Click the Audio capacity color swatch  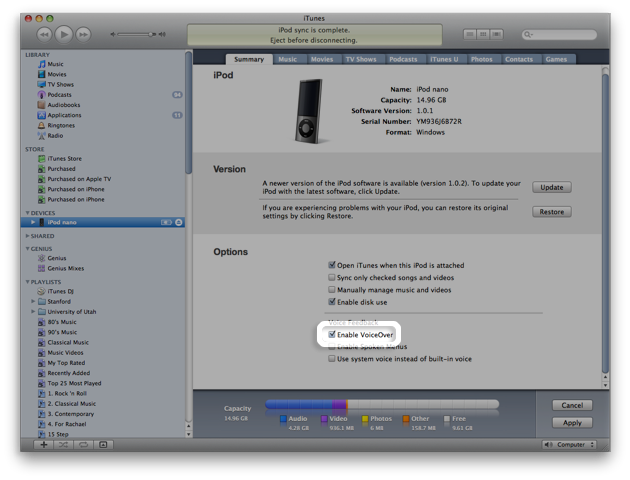pyautogui.click(x=283, y=419)
